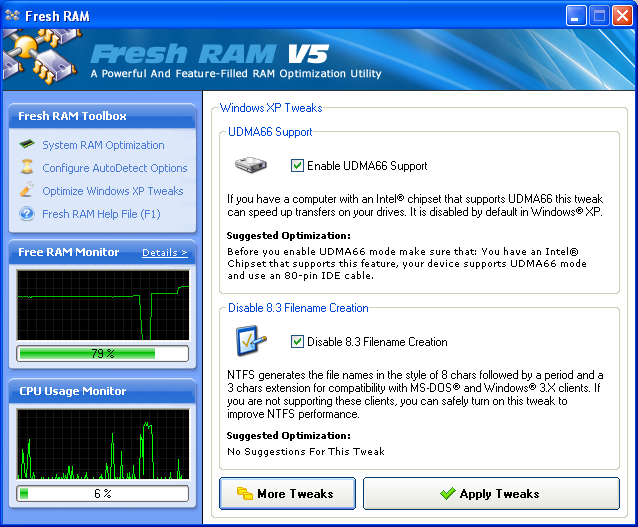Select Optimize Windows XP Tweaks in toolbox
This screenshot has height=527, width=638.
(x=112, y=191)
